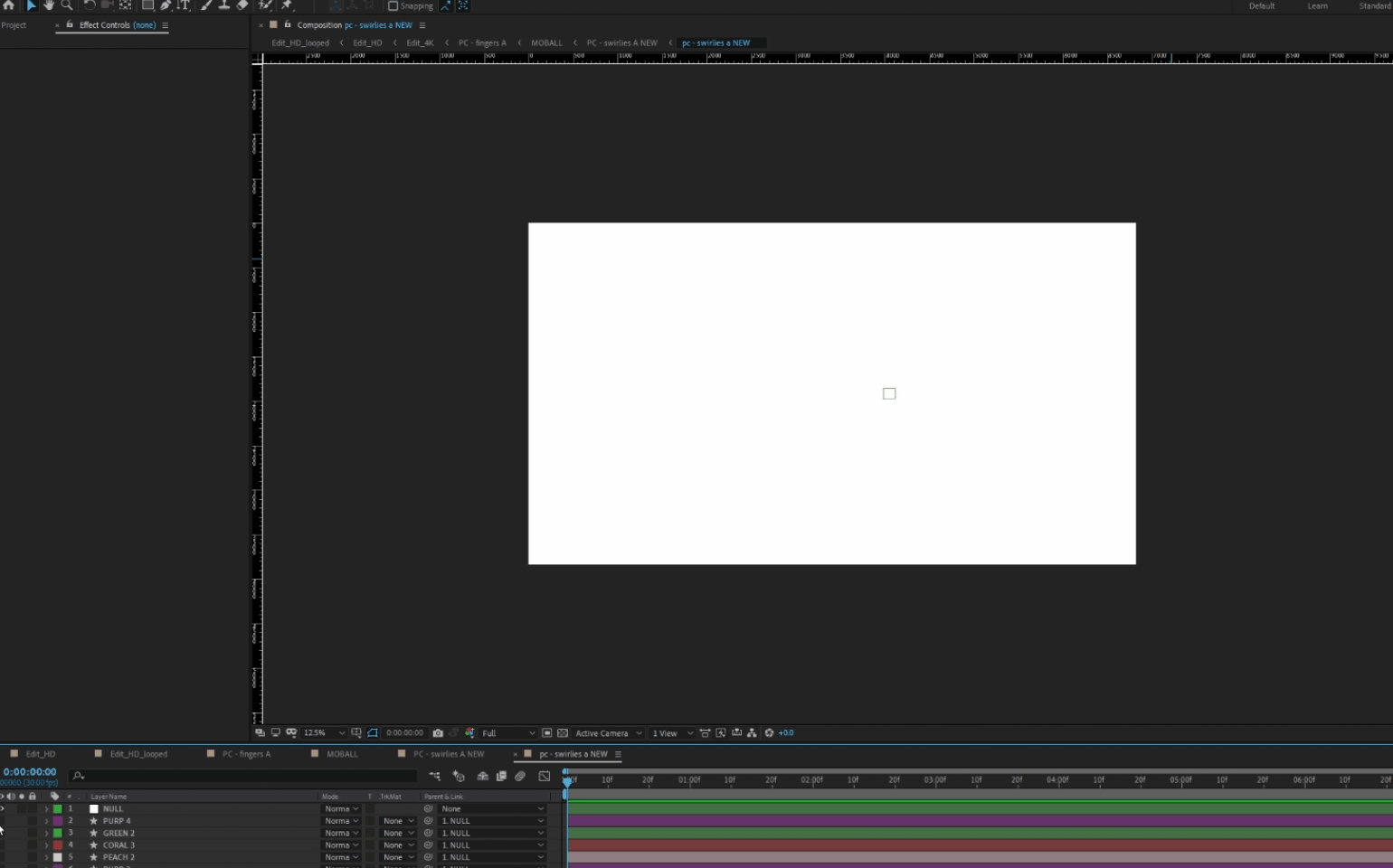This screenshot has width=1393, height=868.
Task: Enable the Snapping checkbox
Action: [x=393, y=6]
